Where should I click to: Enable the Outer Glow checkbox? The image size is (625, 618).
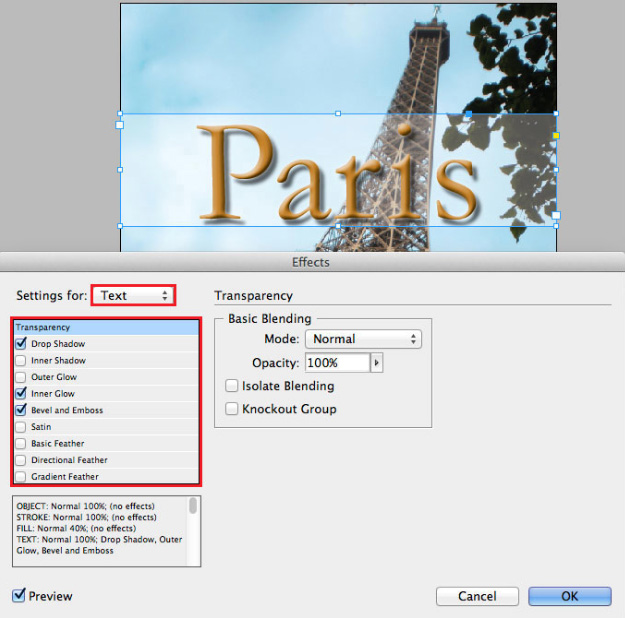(21, 377)
